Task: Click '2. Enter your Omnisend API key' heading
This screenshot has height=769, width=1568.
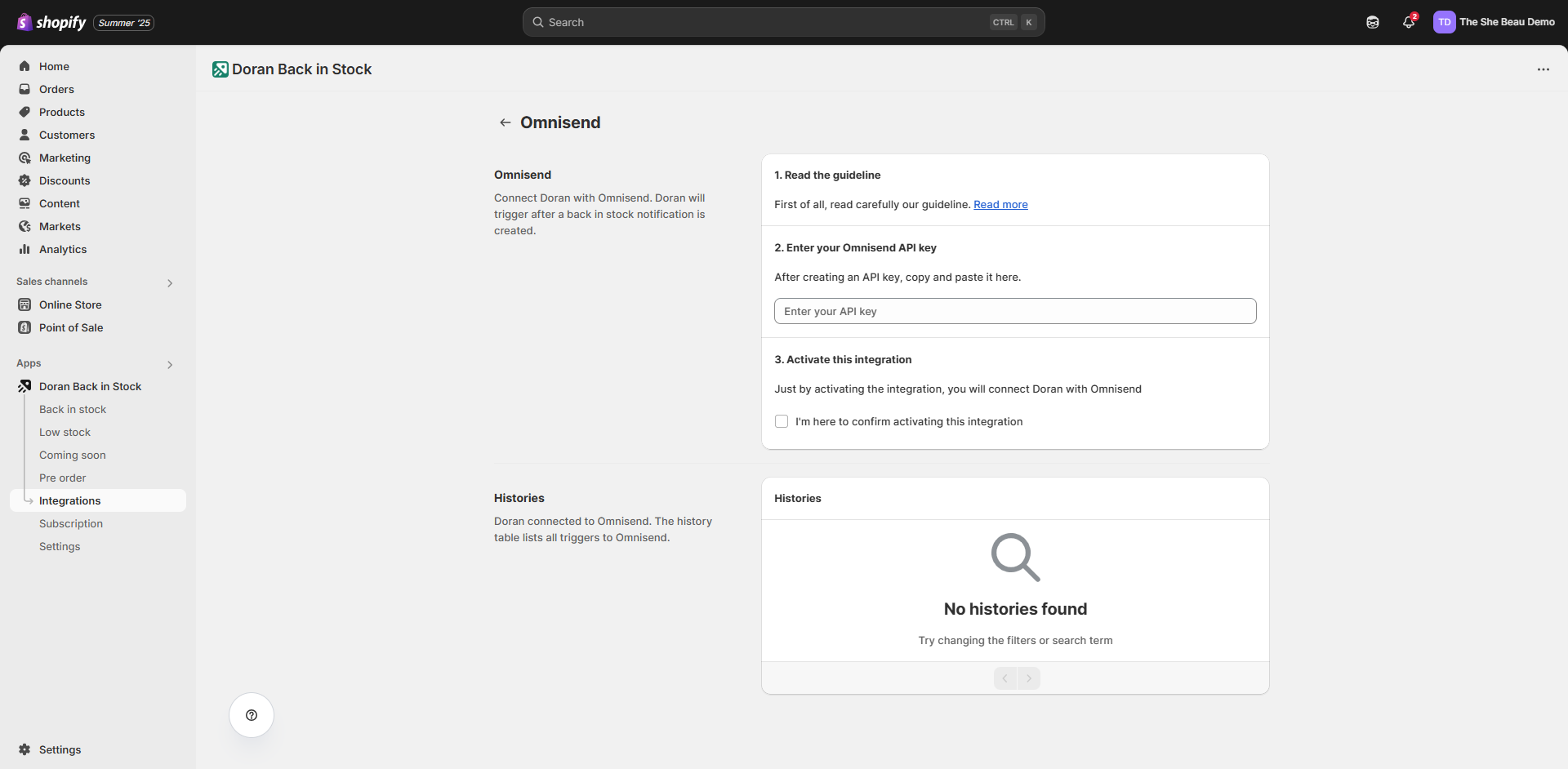Action: click(x=855, y=247)
